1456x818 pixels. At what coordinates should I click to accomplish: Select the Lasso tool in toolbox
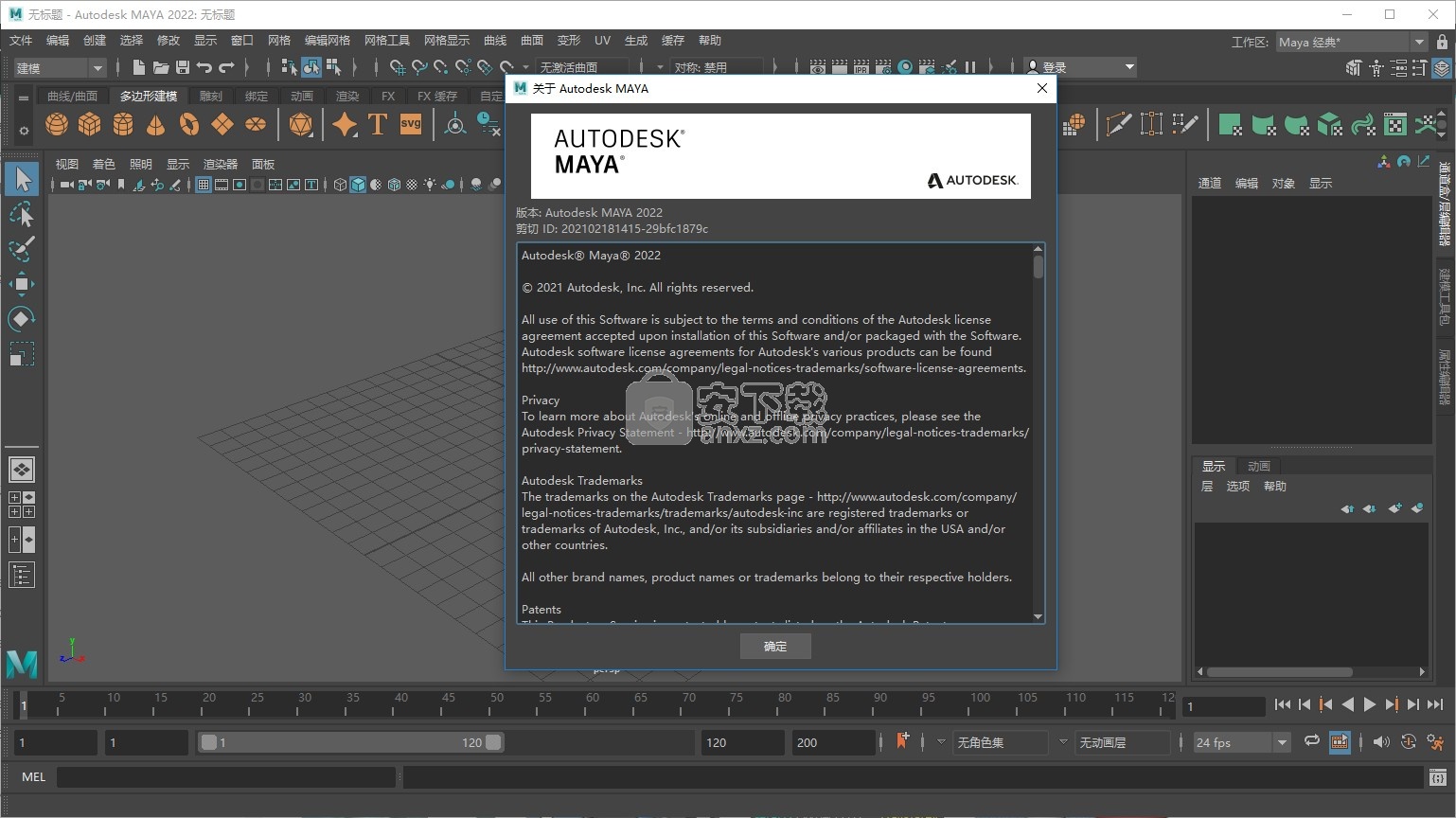[x=22, y=215]
